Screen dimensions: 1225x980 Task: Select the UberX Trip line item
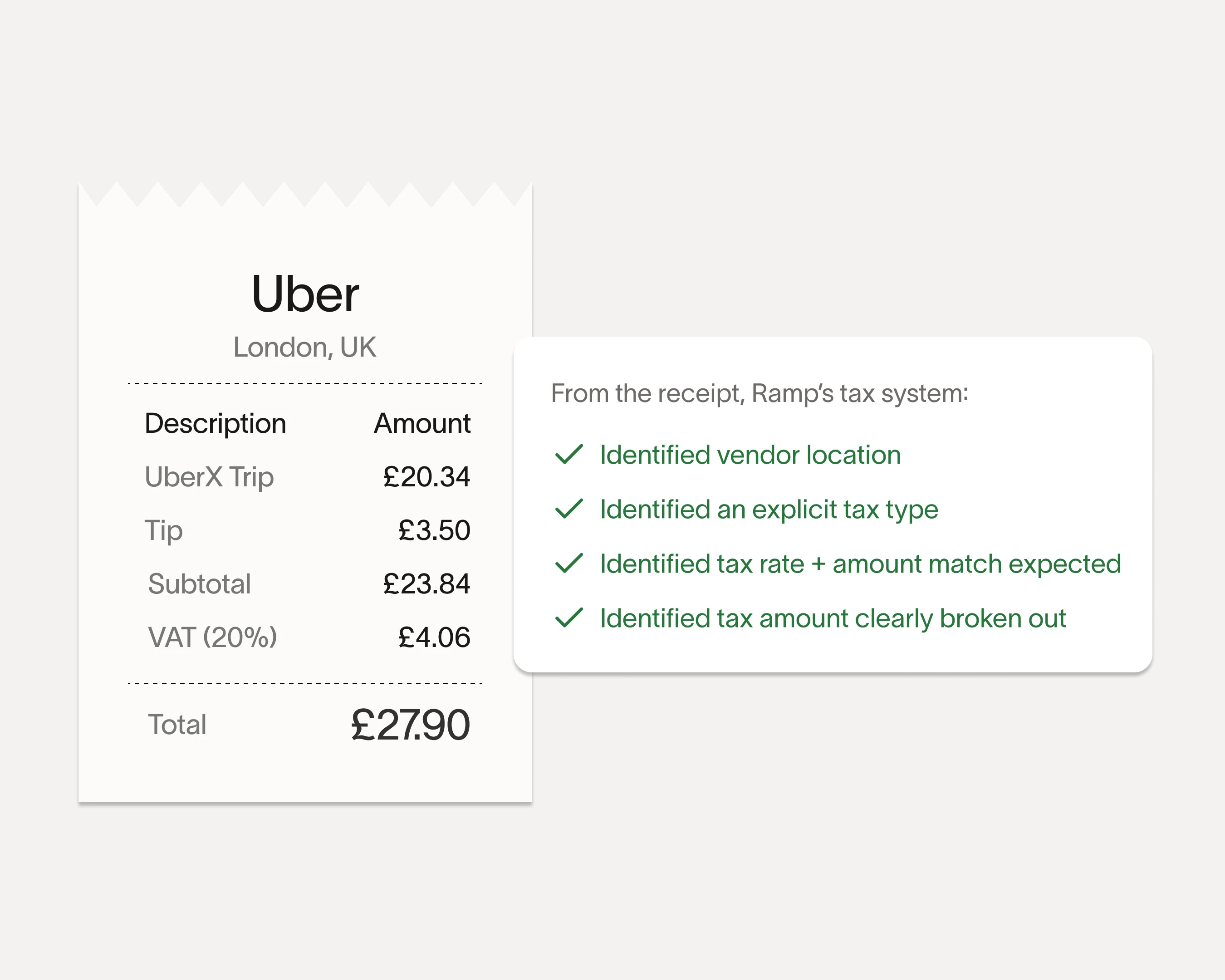209,477
